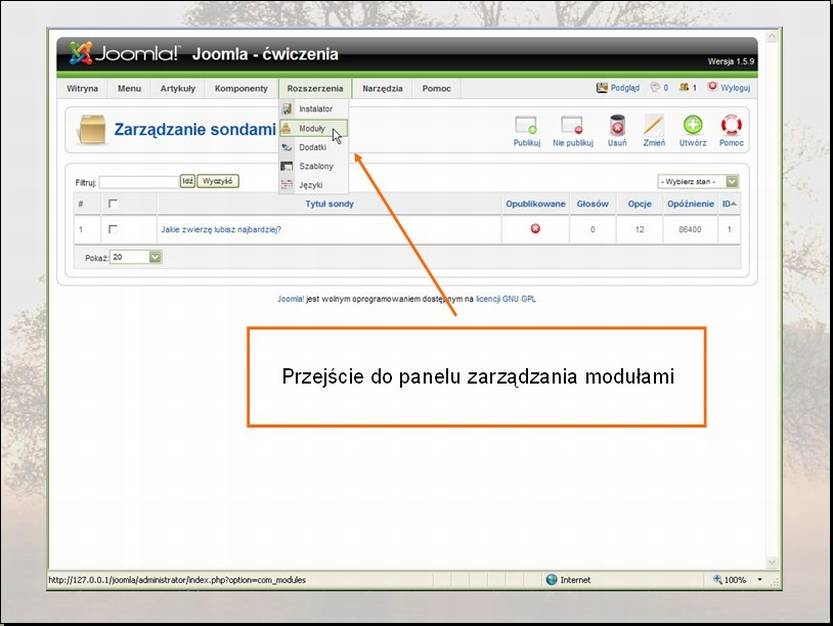Click the browser scrollbar up arrow

coord(772,37)
